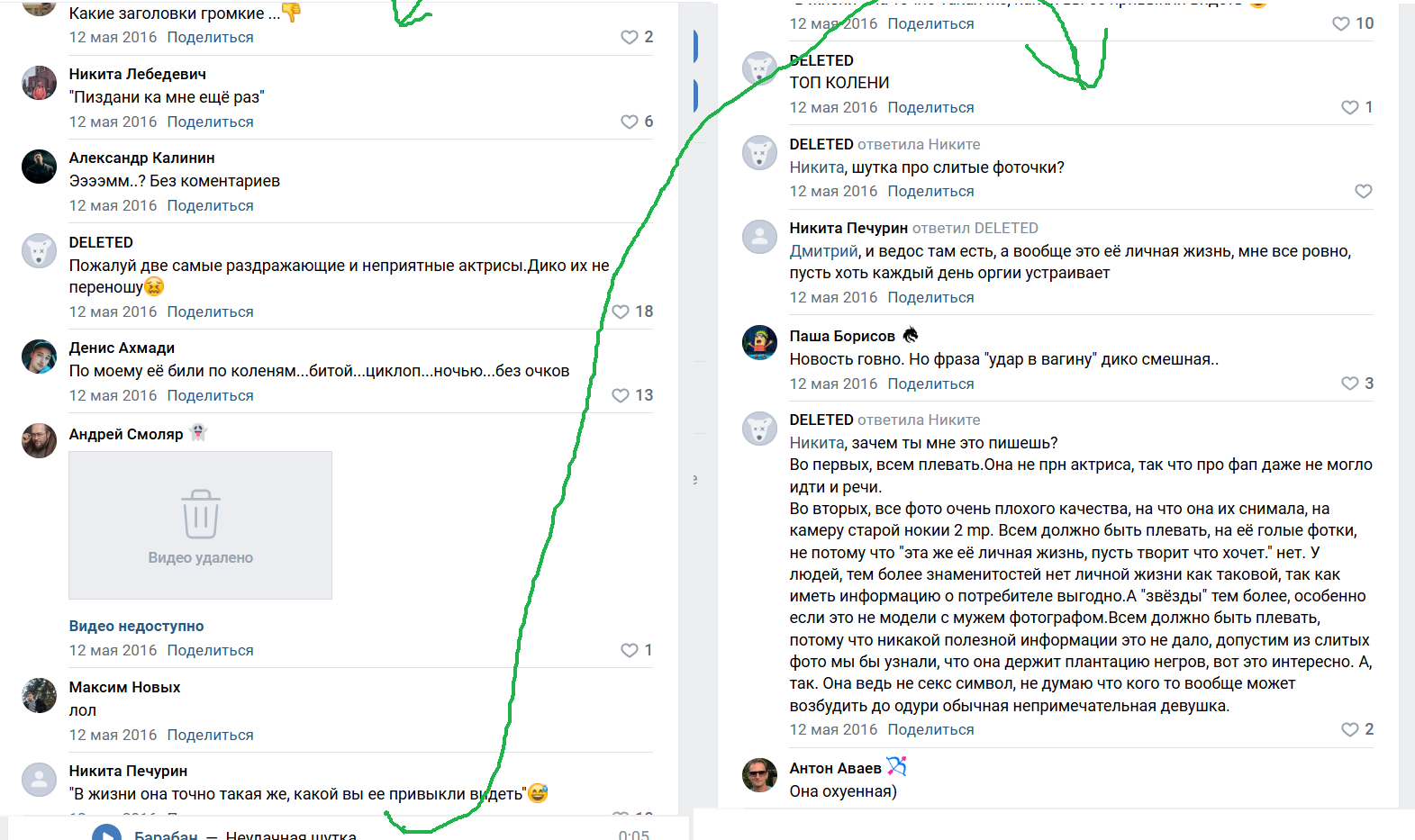Like Паша Борисов's comment heart
The image size is (1415, 840).
1349,384
